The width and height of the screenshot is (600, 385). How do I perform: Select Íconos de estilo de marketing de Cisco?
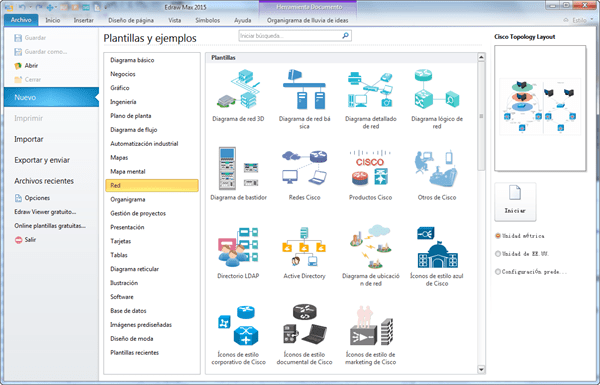click(x=370, y=334)
